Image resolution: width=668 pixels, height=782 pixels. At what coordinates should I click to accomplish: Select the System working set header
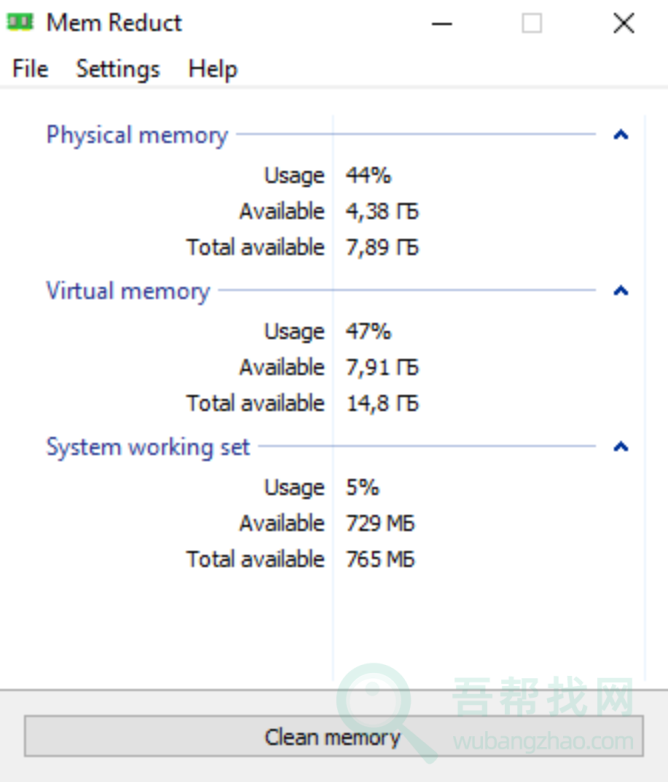pos(148,447)
